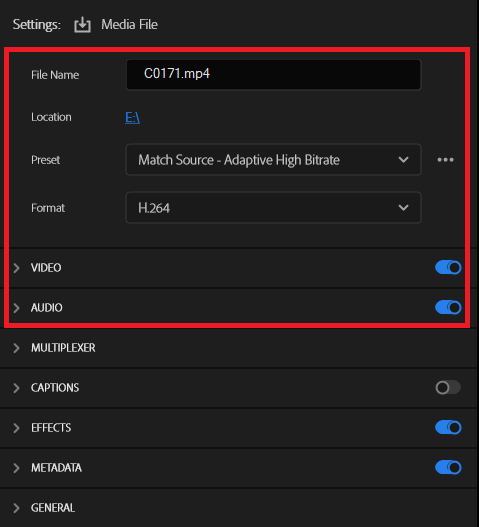The width and height of the screenshot is (479, 527).
Task: Click the Preset label
Action: (45, 160)
